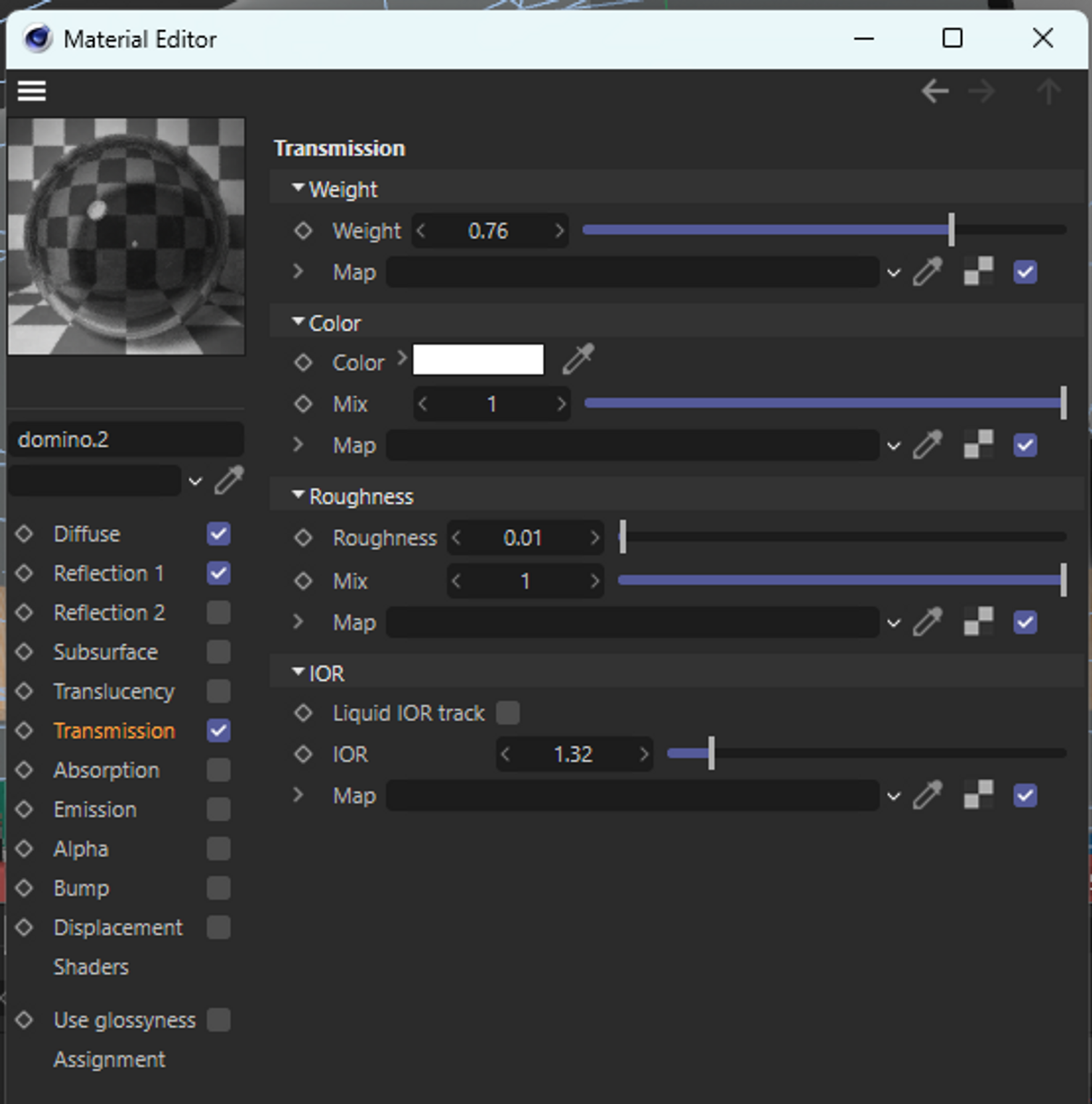The height and width of the screenshot is (1104, 1092).
Task: Uncheck the Weight Map enable checkbox
Action: click(x=1025, y=272)
